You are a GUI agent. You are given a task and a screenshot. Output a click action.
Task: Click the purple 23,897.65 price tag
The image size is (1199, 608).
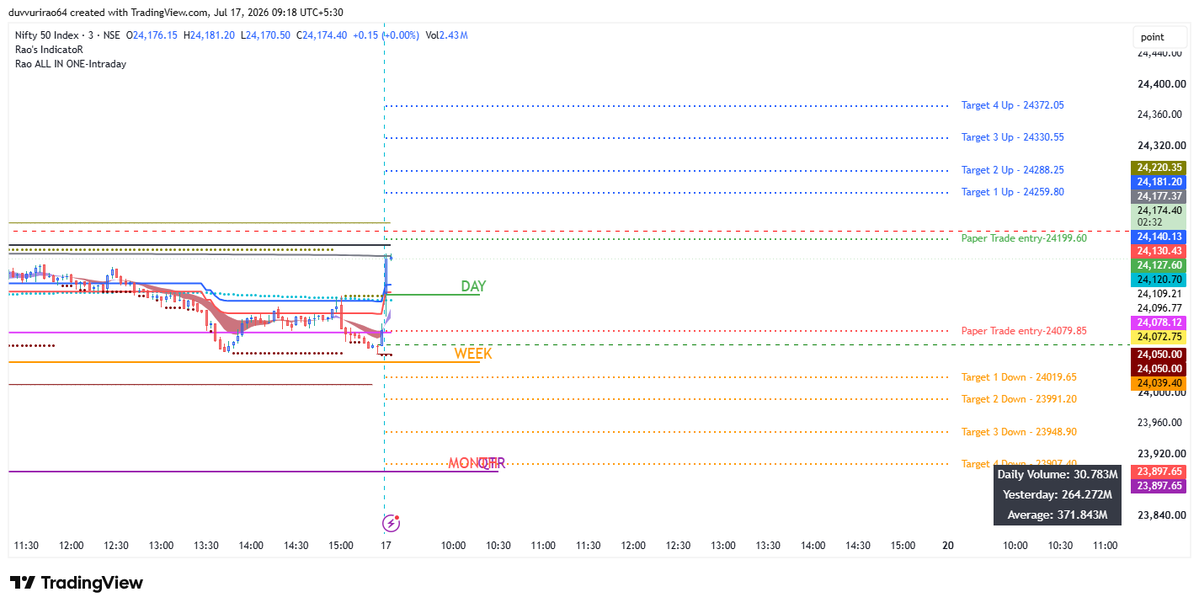1159,486
